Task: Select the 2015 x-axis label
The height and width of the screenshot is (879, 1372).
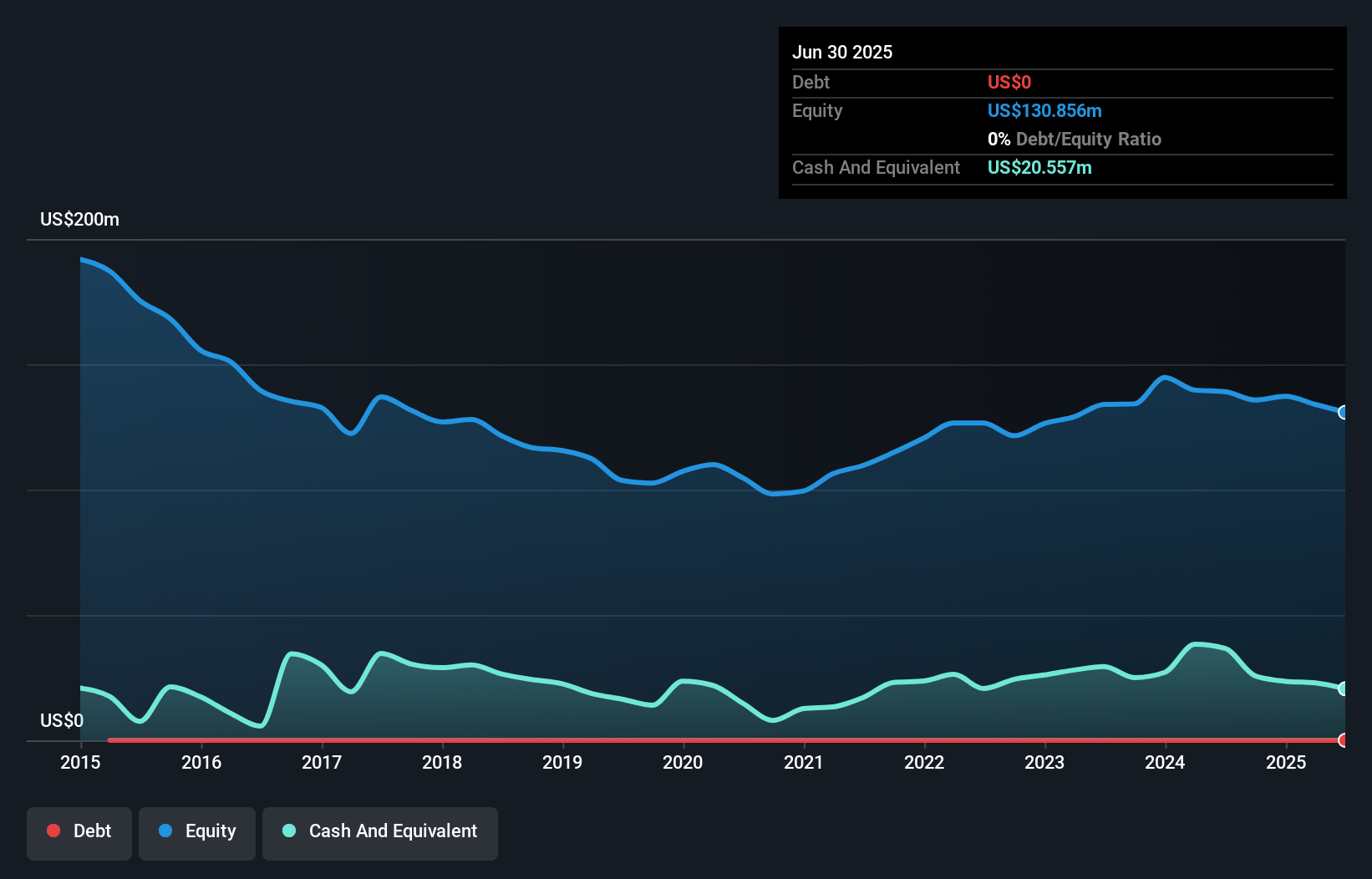Action: pos(80,762)
